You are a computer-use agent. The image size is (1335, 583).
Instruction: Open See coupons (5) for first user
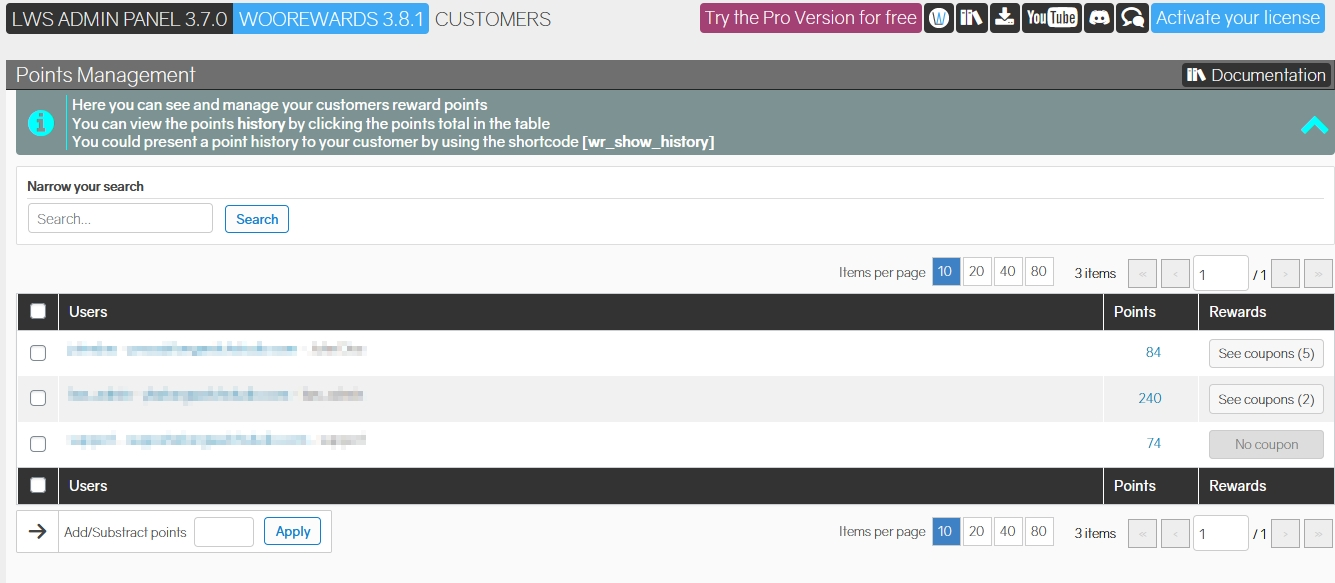tap(1266, 353)
